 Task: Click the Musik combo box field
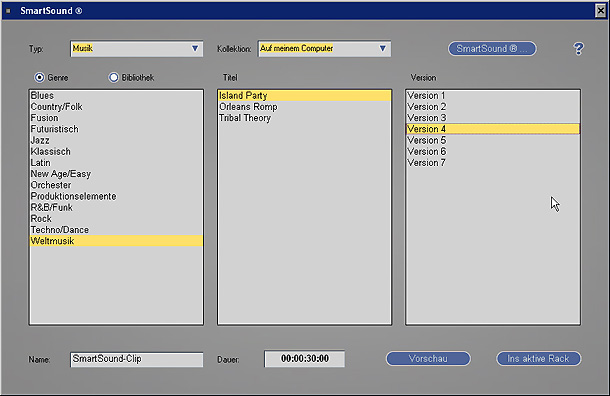coord(137,49)
